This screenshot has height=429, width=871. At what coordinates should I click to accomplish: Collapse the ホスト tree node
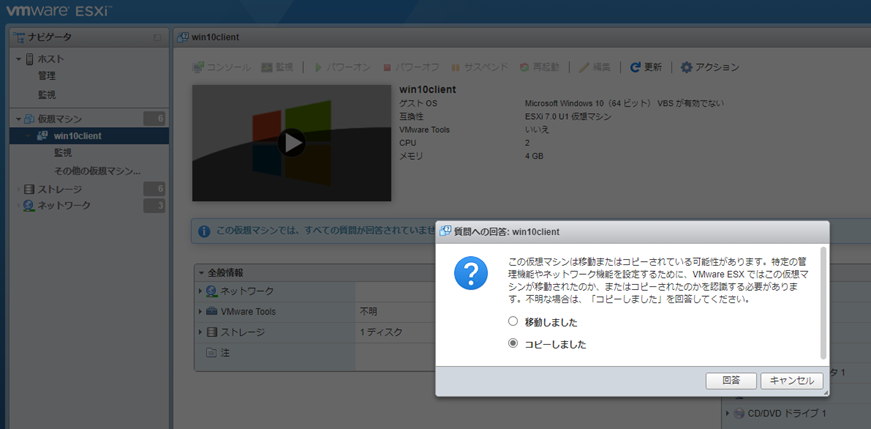[18, 60]
